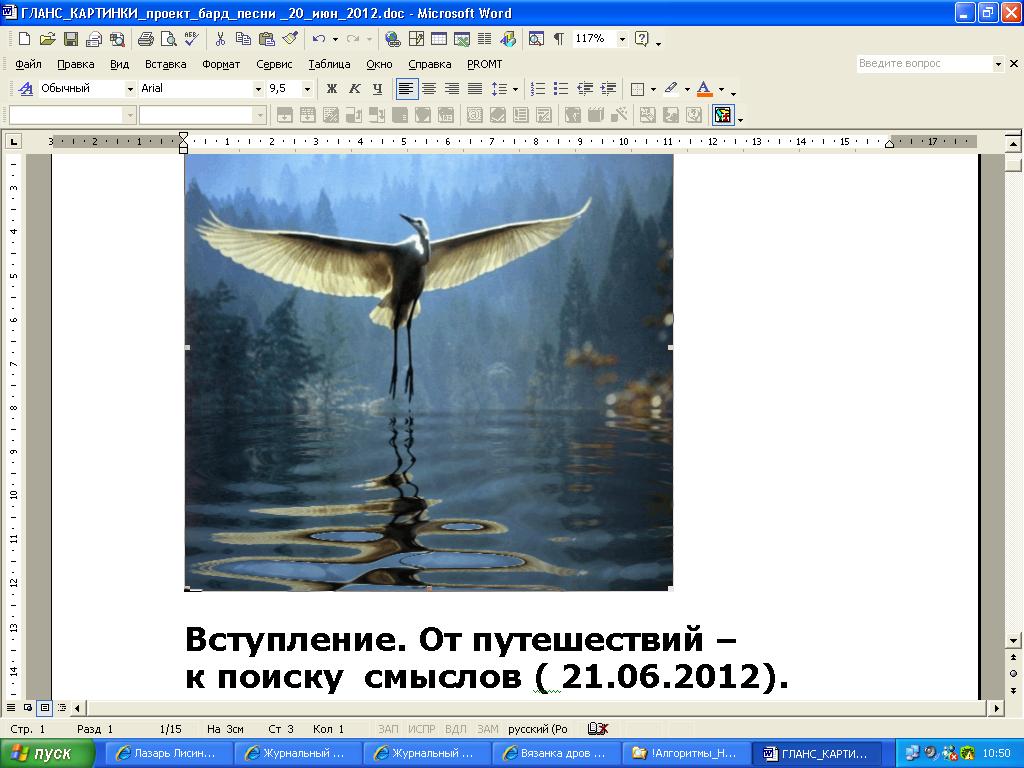
Task: Save the document with the floppy icon
Action: 71,39
